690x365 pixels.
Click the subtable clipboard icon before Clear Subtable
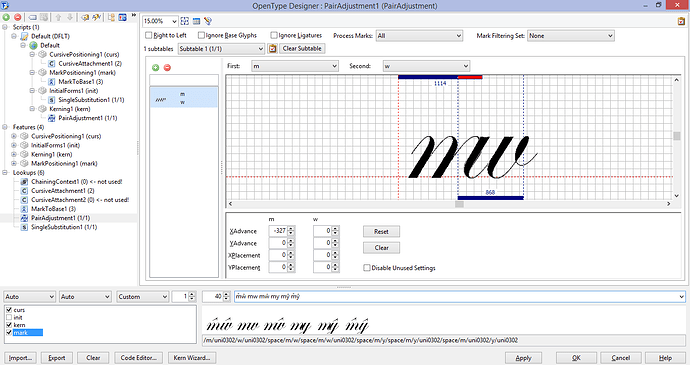point(272,48)
